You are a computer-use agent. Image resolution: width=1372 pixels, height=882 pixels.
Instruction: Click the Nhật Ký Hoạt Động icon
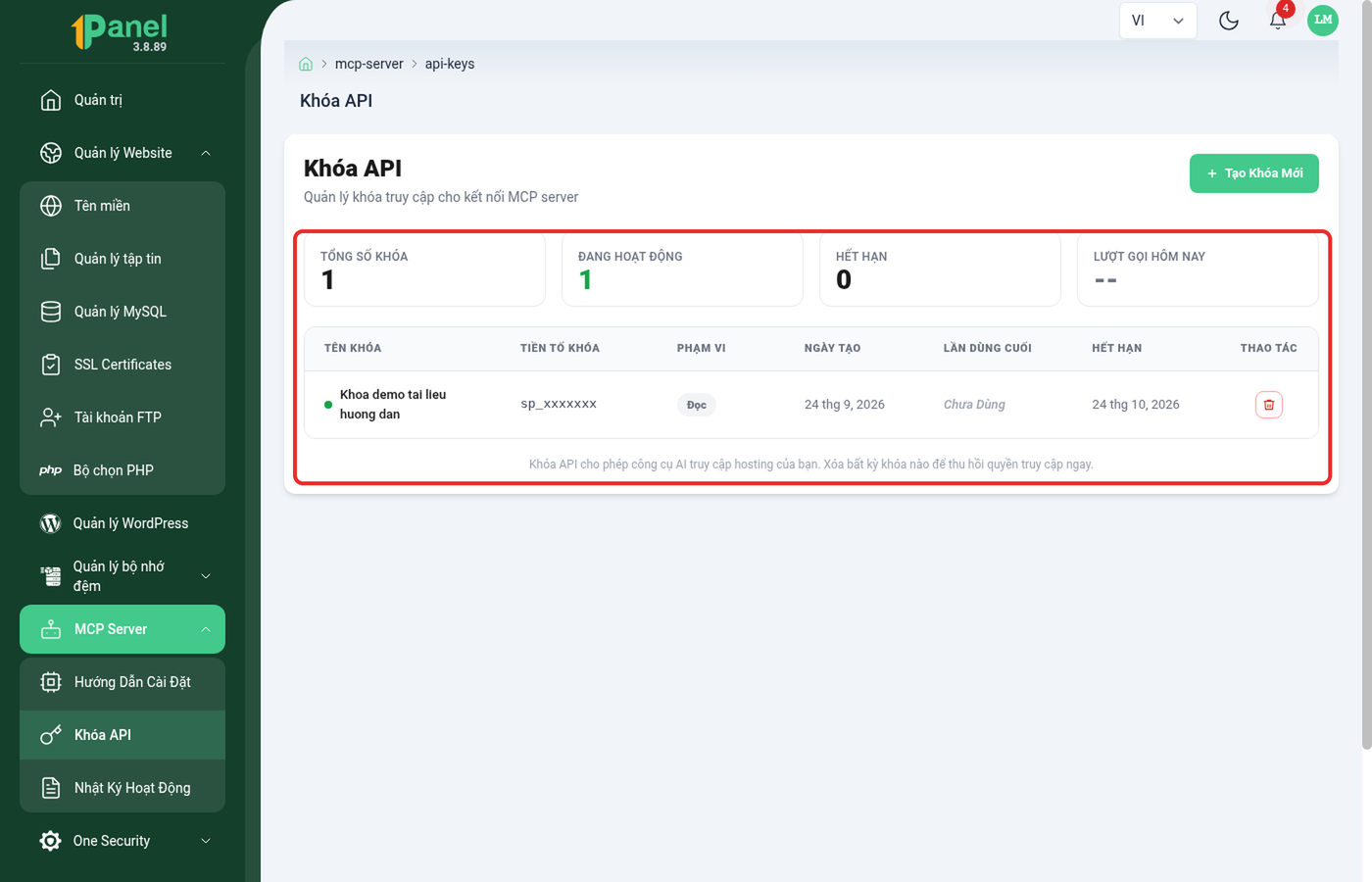[x=51, y=788]
